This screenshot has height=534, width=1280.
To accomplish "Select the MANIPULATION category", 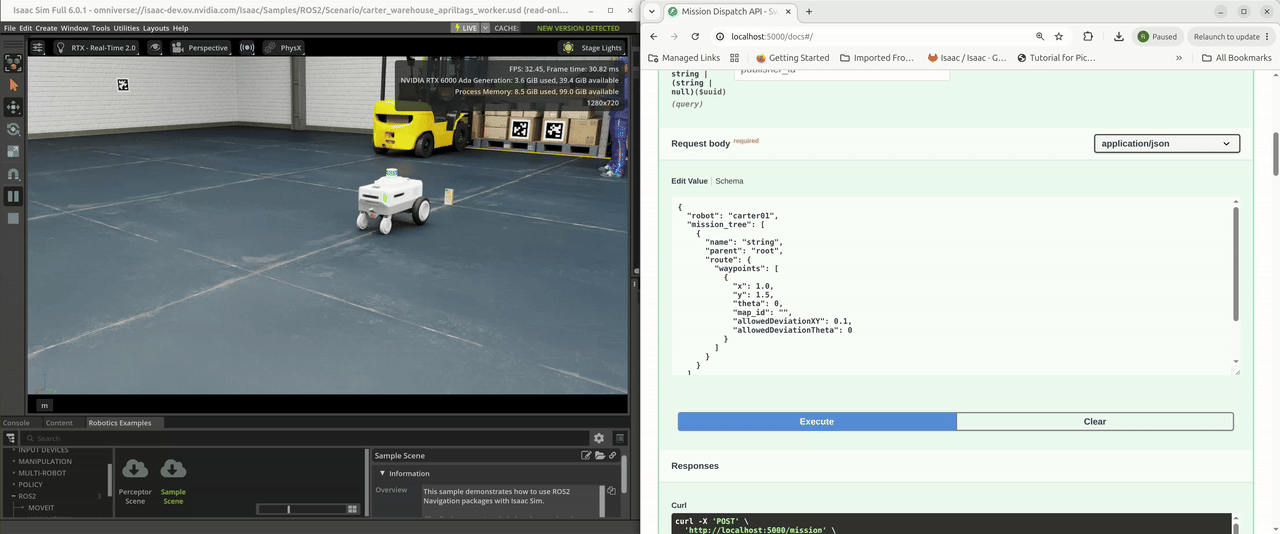I will (x=45, y=461).
